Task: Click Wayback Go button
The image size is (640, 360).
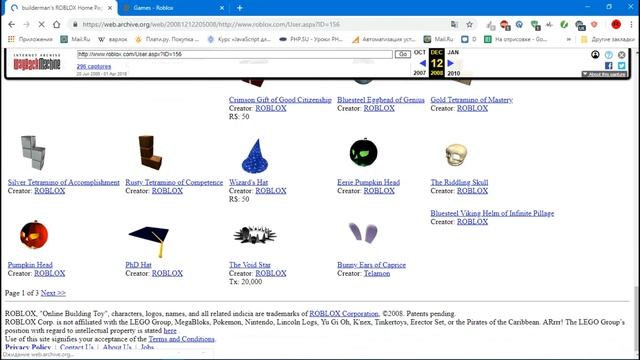Action: tap(402, 54)
